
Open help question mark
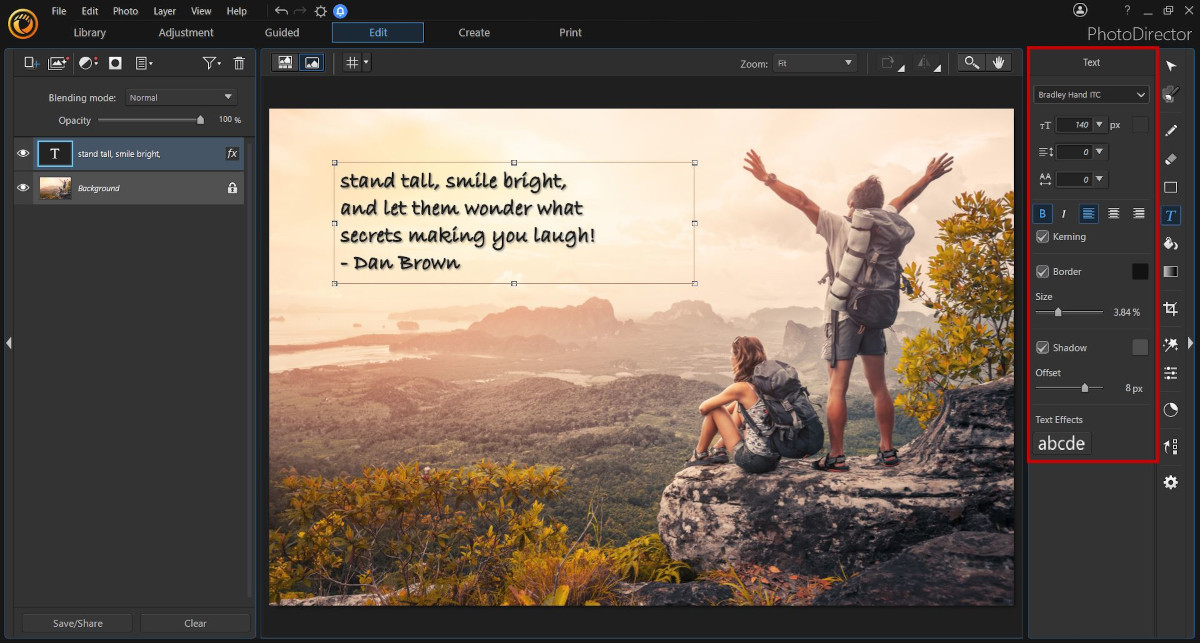[1127, 10]
